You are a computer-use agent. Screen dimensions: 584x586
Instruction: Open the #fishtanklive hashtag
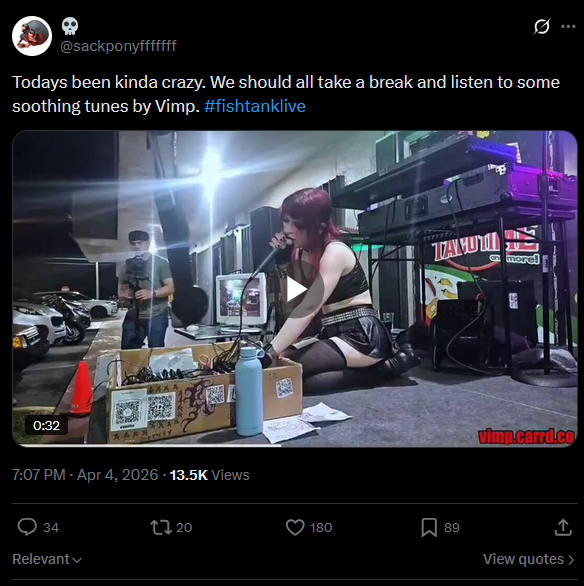(255, 106)
